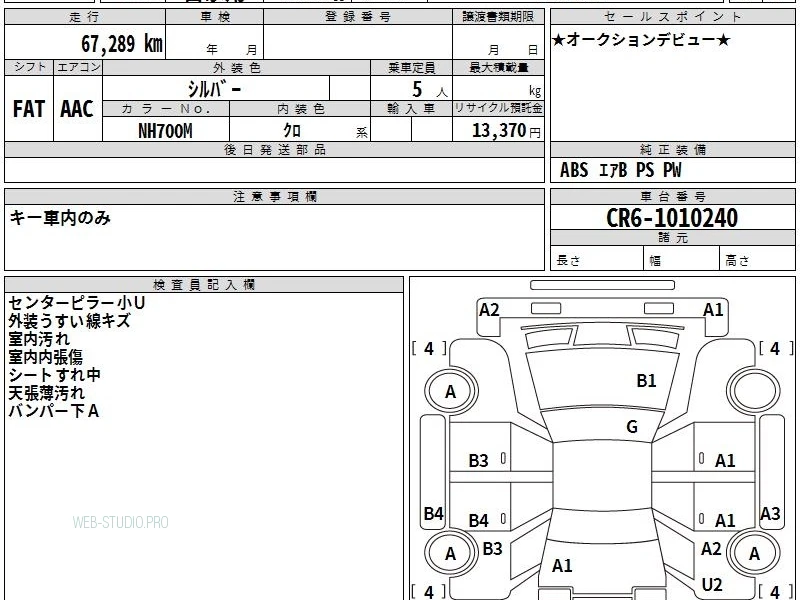Select the シフト header cell
800x600 pixels.
(x=29, y=67)
